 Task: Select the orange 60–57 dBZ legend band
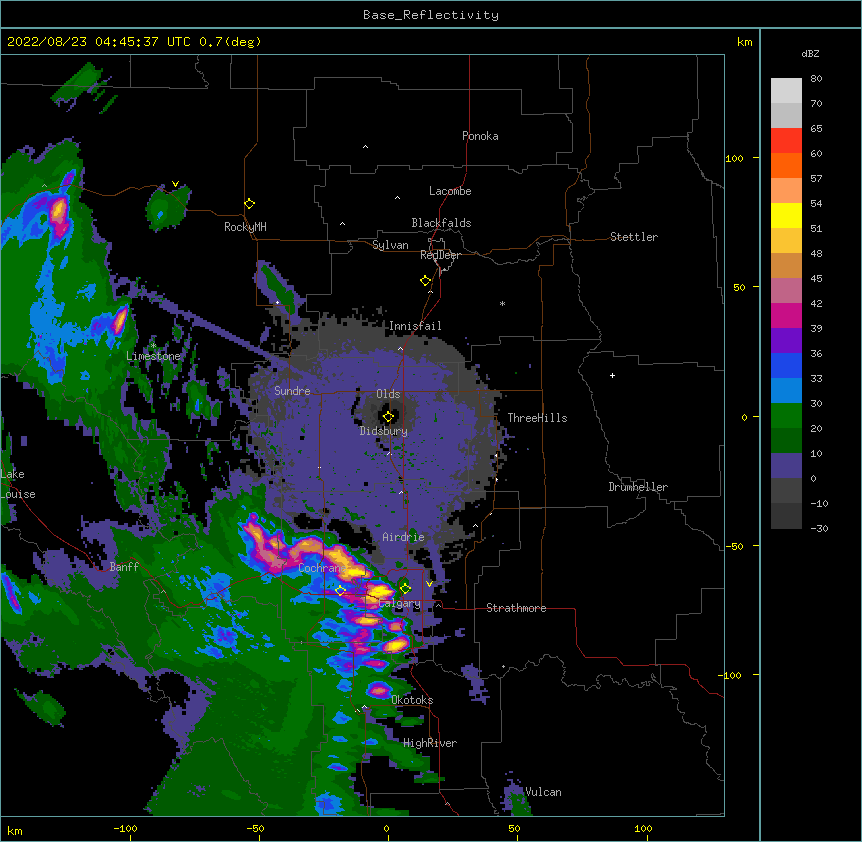pos(786,165)
